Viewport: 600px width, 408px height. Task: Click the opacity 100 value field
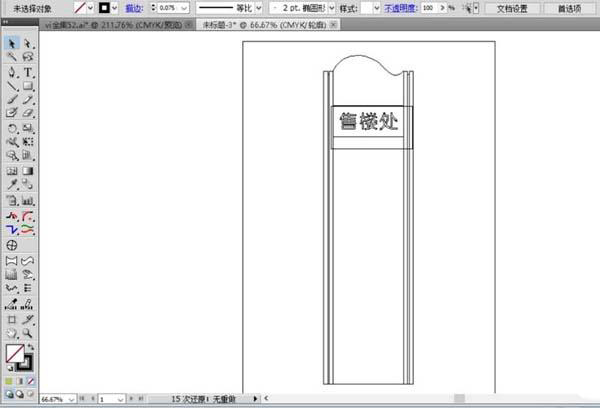click(x=429, y=8)
